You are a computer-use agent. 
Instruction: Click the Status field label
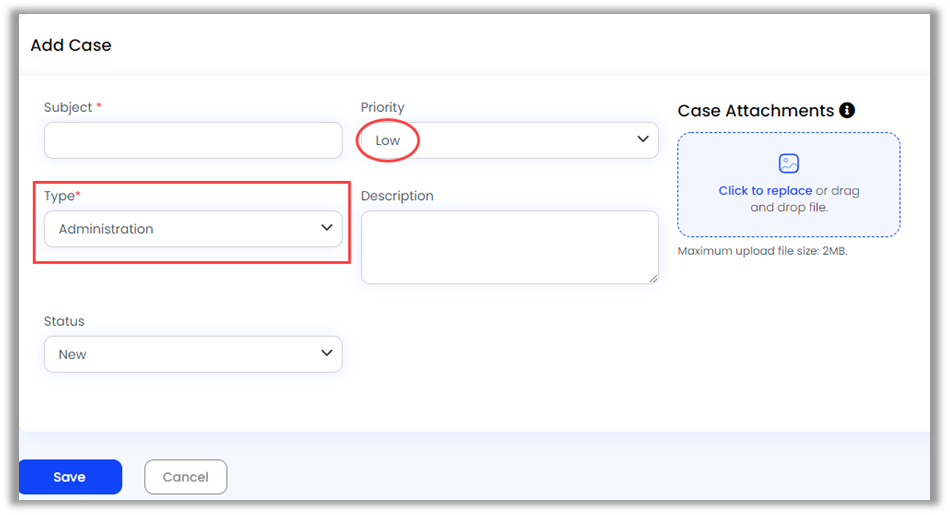(x=64, y=321)
